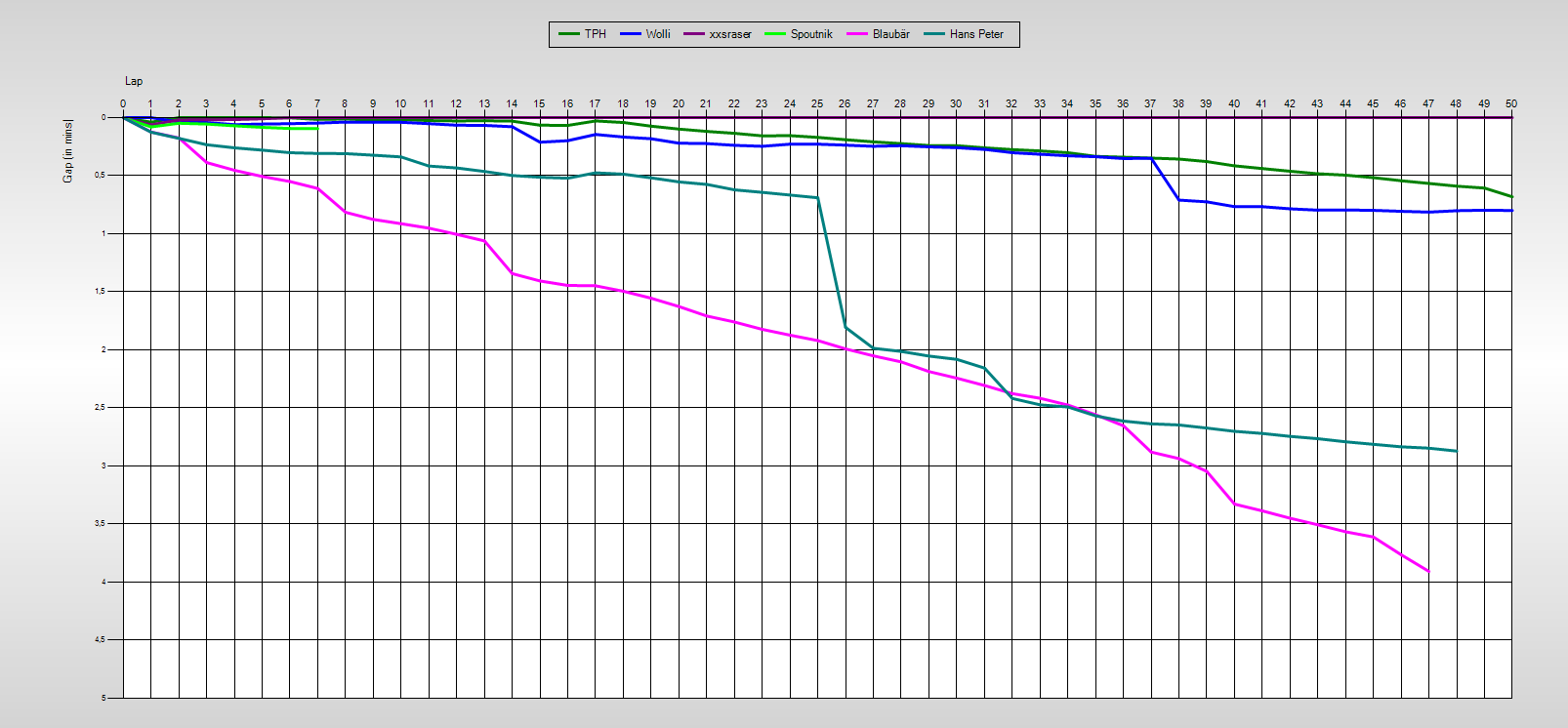Viewport: 1568px width, 728px height.
Task: Click end of Spoutnik line at lap 7
Action: pos(317,128)
